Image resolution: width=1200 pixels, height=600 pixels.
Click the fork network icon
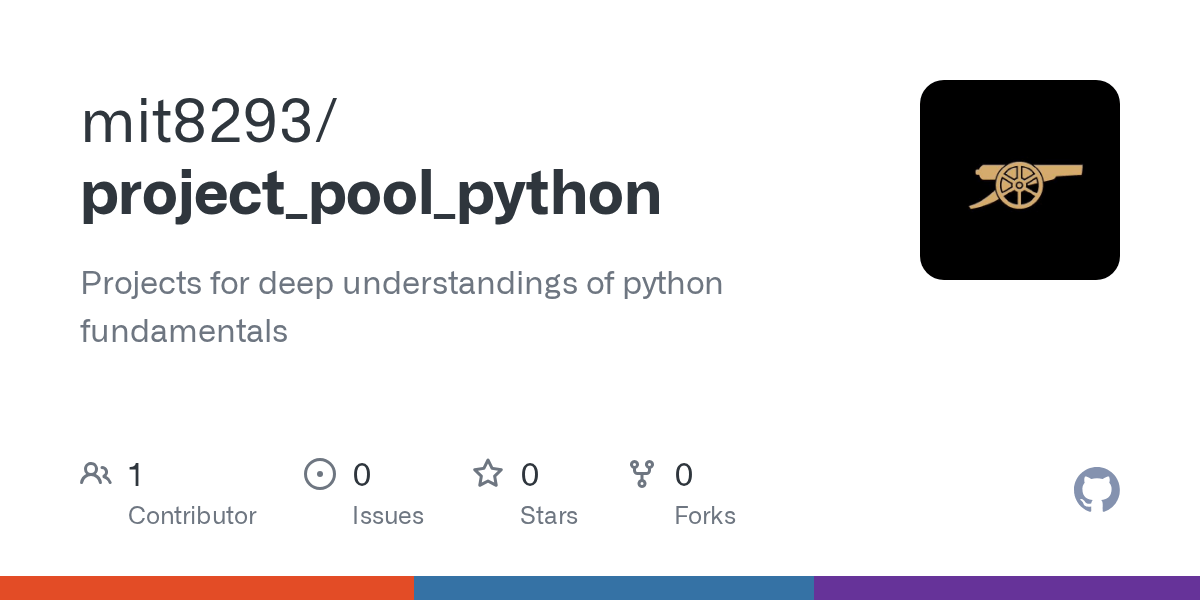(x=642, y=473)
